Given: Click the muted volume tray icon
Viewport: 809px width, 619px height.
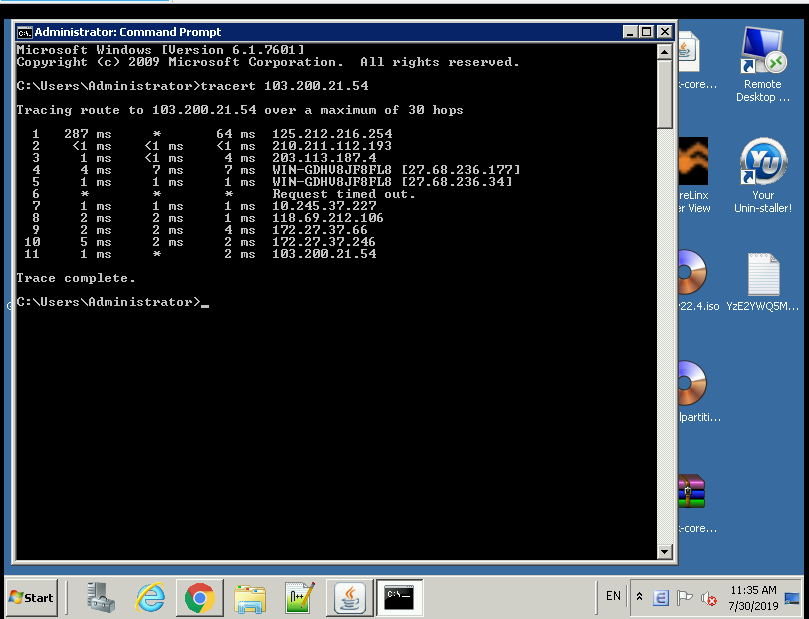Looking at the screenshot, I should pyautogui.click(x=708, y=598).
